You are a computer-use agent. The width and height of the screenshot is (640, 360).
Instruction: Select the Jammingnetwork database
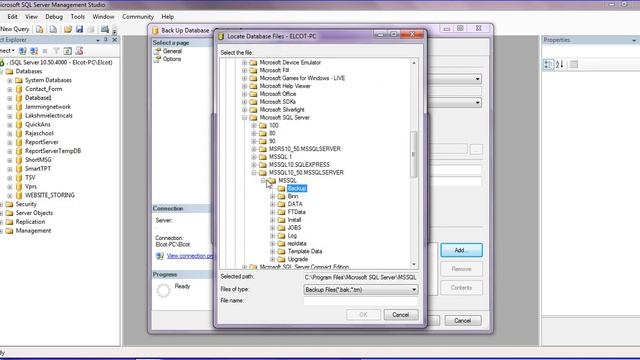point(48,107)
